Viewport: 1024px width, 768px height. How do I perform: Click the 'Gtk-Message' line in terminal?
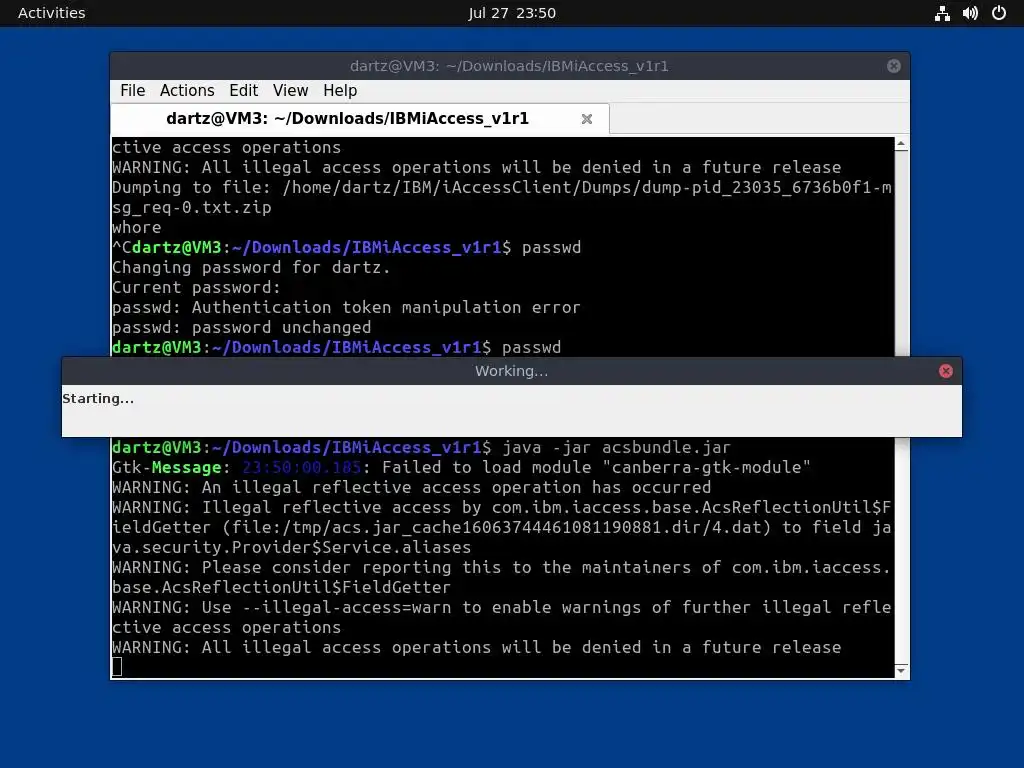461,468
